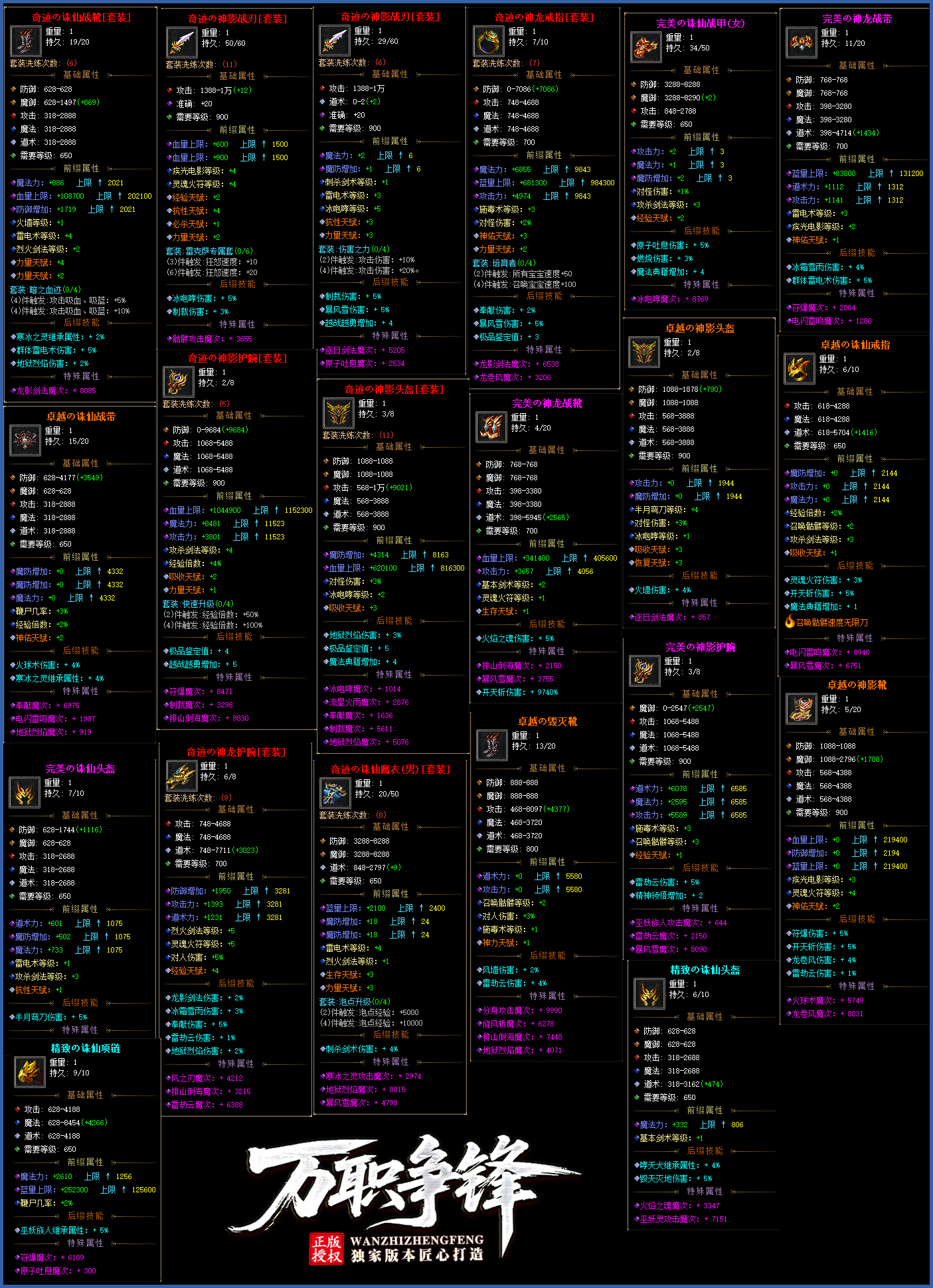Select the 卓越の毁灭靴 boots icon
The height and width of the screenshot is (1288, 933).
point(492,745)
